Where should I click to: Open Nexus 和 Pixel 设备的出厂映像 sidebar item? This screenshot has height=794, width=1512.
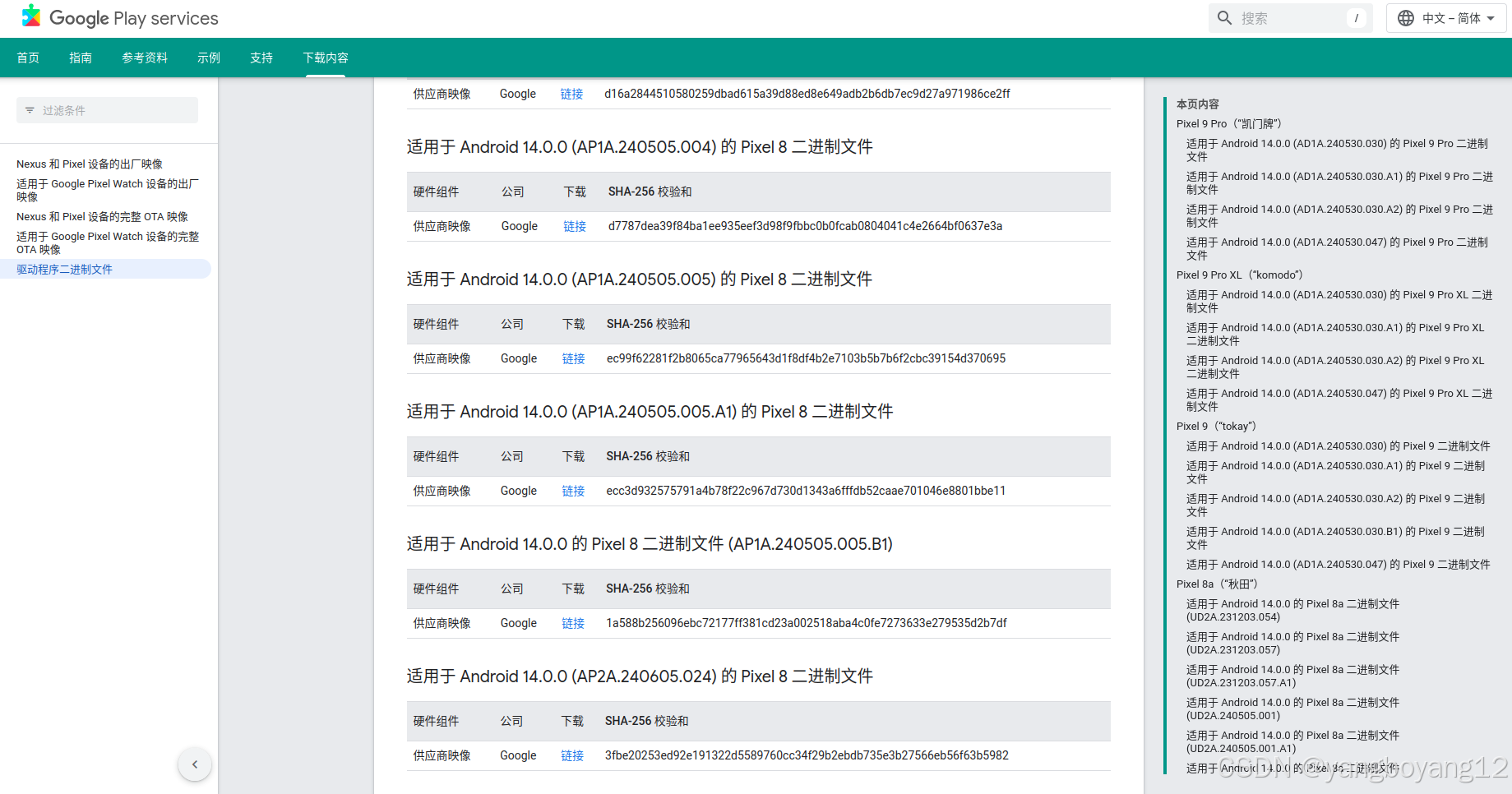[90, 164]
